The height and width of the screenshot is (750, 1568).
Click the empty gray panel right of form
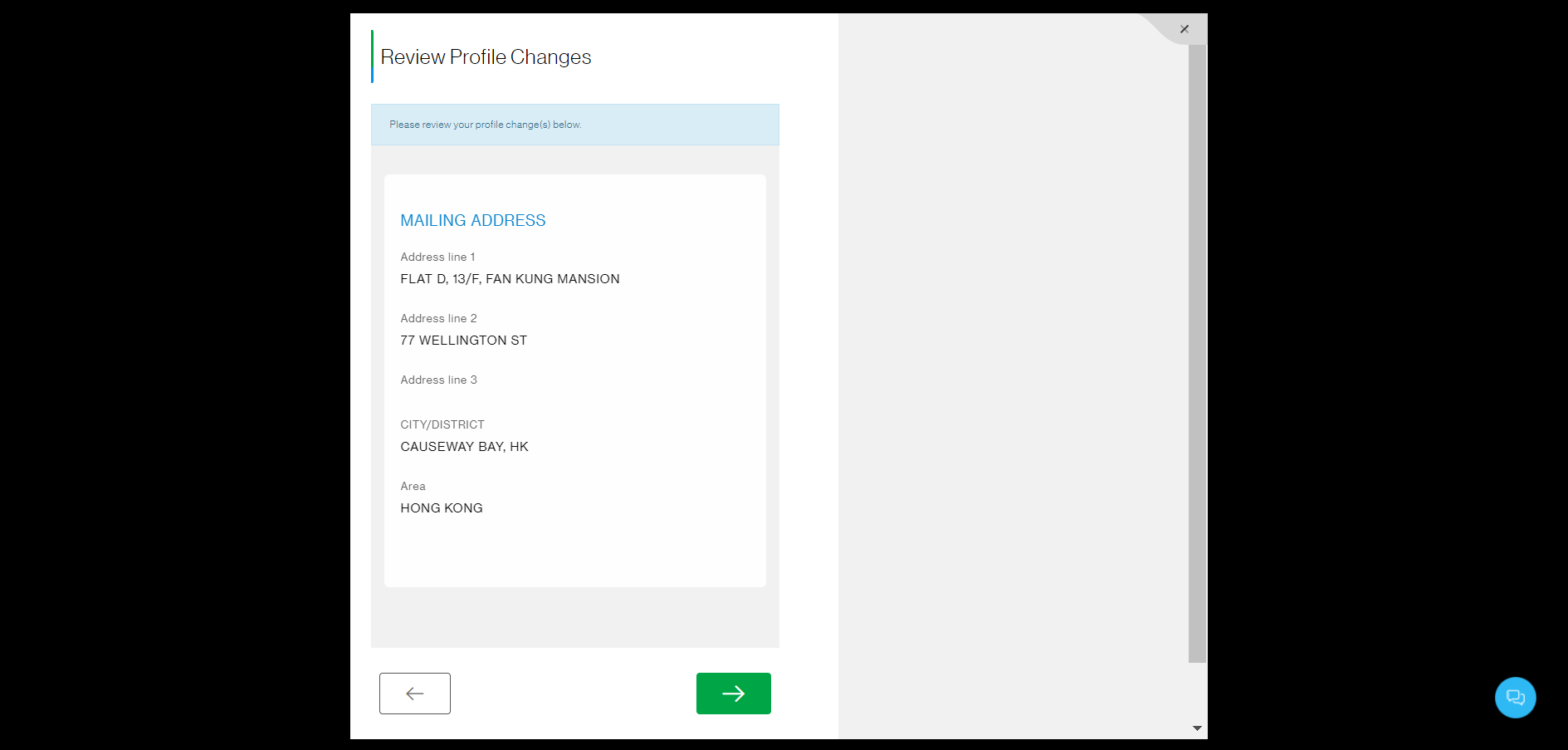pos(1013,374)
